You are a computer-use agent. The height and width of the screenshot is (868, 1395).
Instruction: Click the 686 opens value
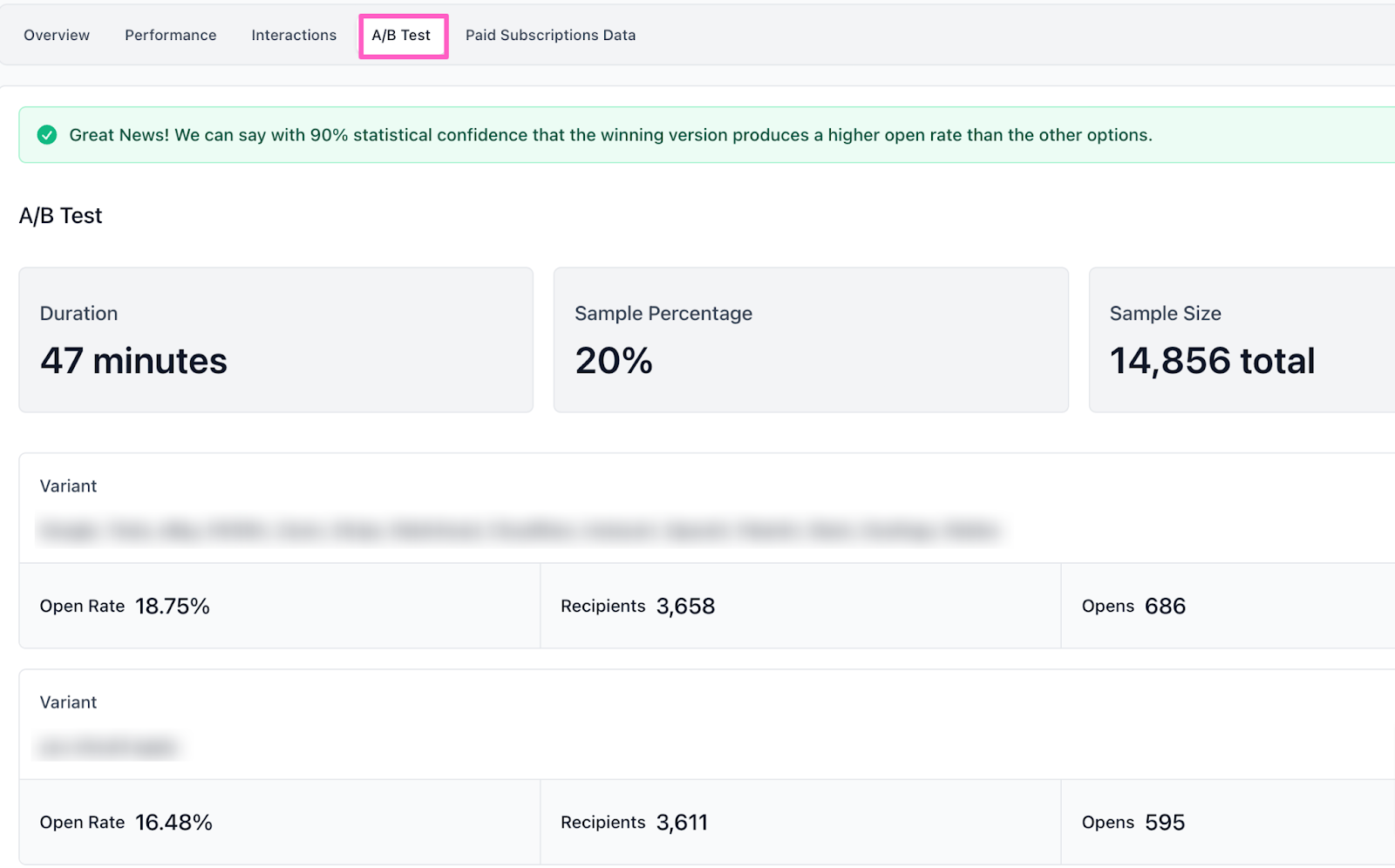click(x=1165, y=607)
